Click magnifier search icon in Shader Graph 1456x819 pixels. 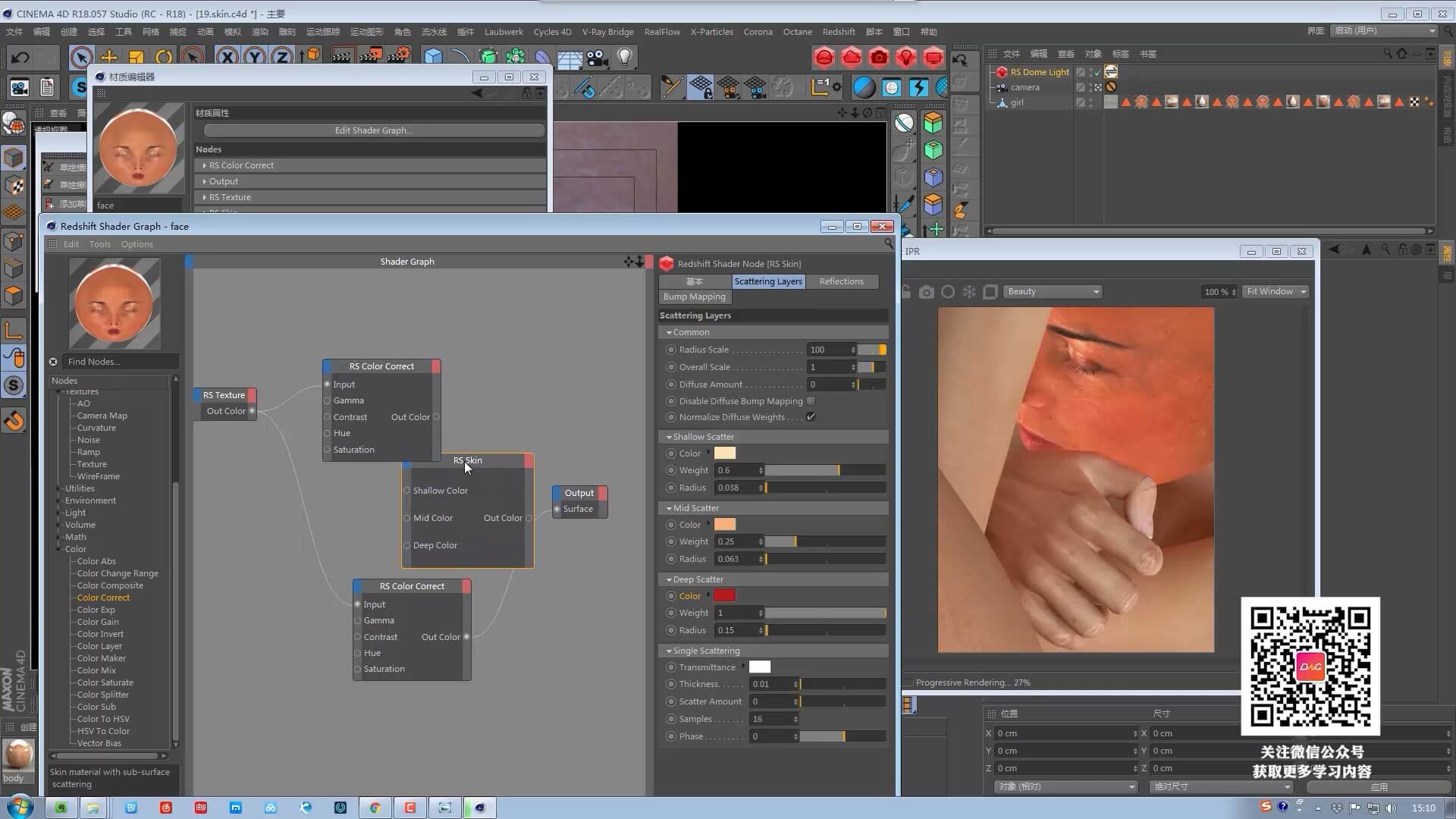point(888,244)
